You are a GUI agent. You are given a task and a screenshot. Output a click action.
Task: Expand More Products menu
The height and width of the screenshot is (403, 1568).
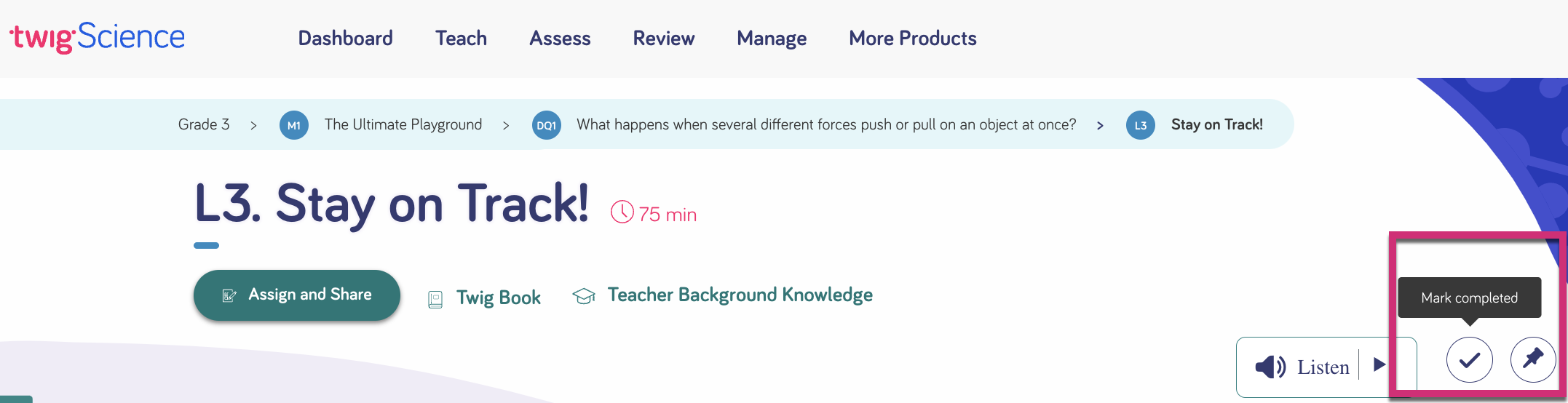[x=912, y=39]
